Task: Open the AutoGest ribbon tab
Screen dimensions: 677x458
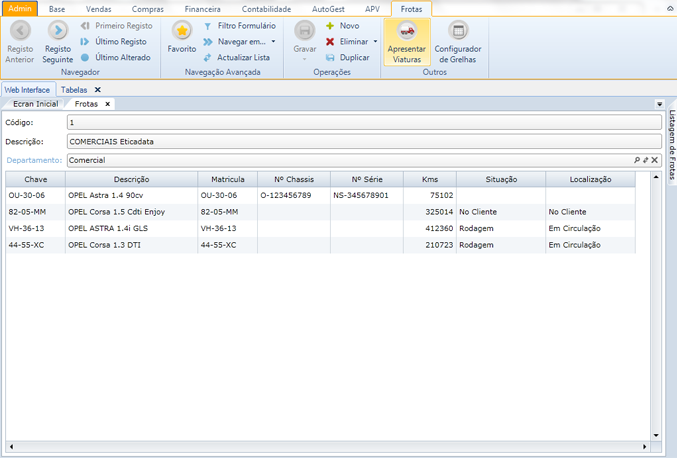Action: click(x=327, y=8)
